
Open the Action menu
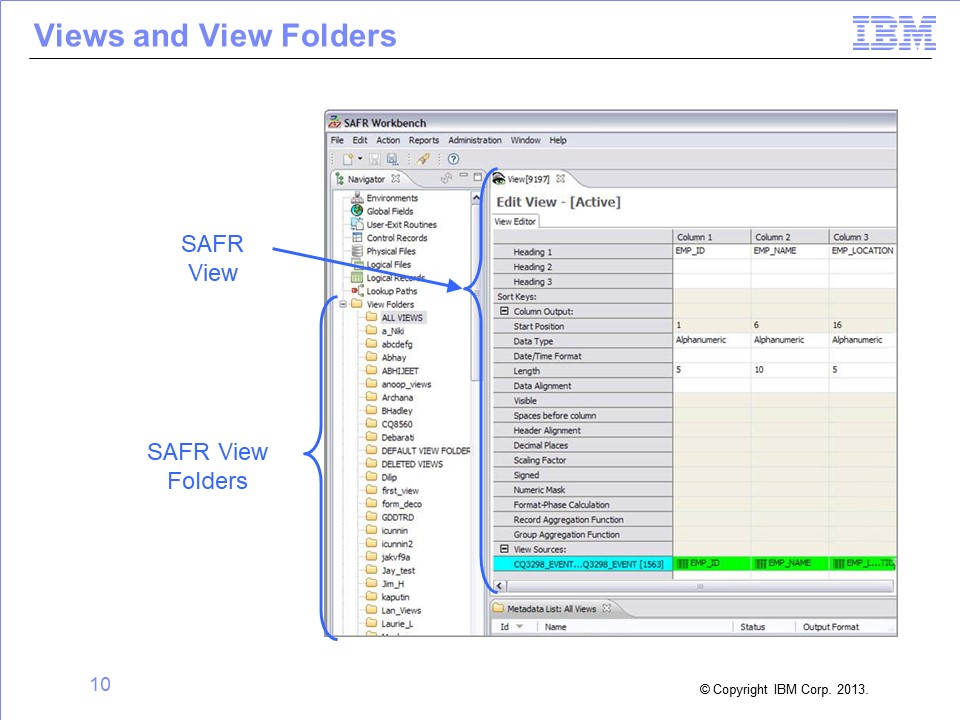point(388,140)
